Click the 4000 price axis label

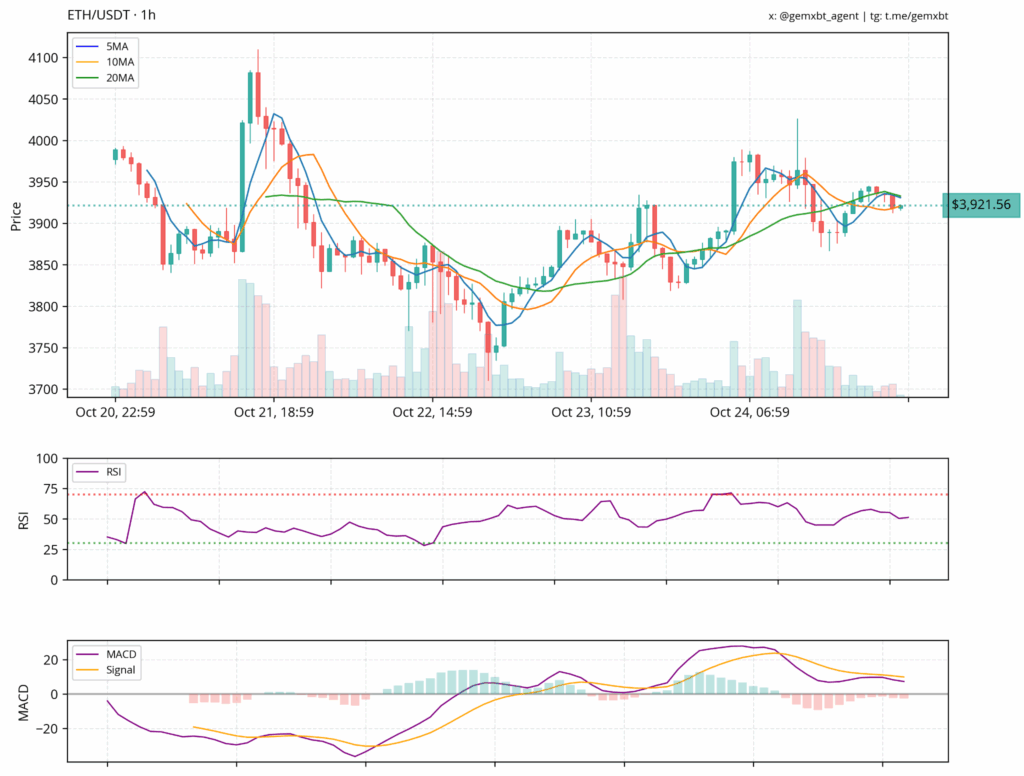coord(43,141)
